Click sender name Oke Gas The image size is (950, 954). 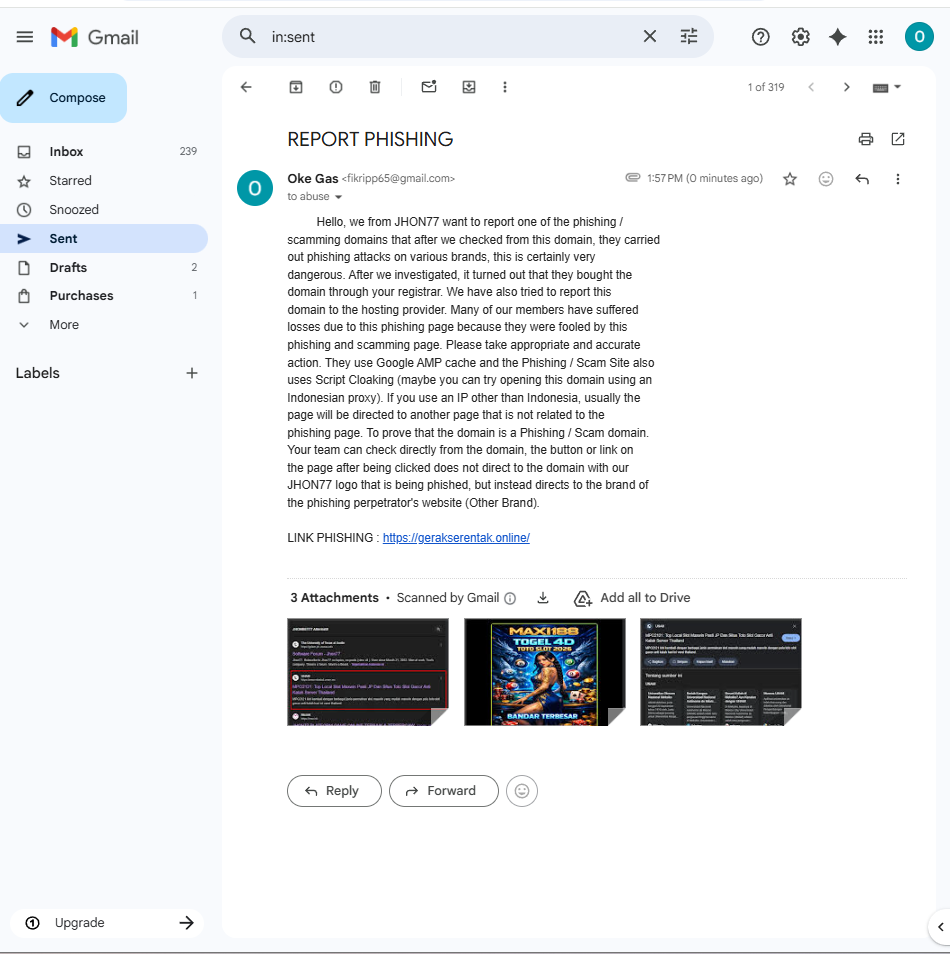313,178
